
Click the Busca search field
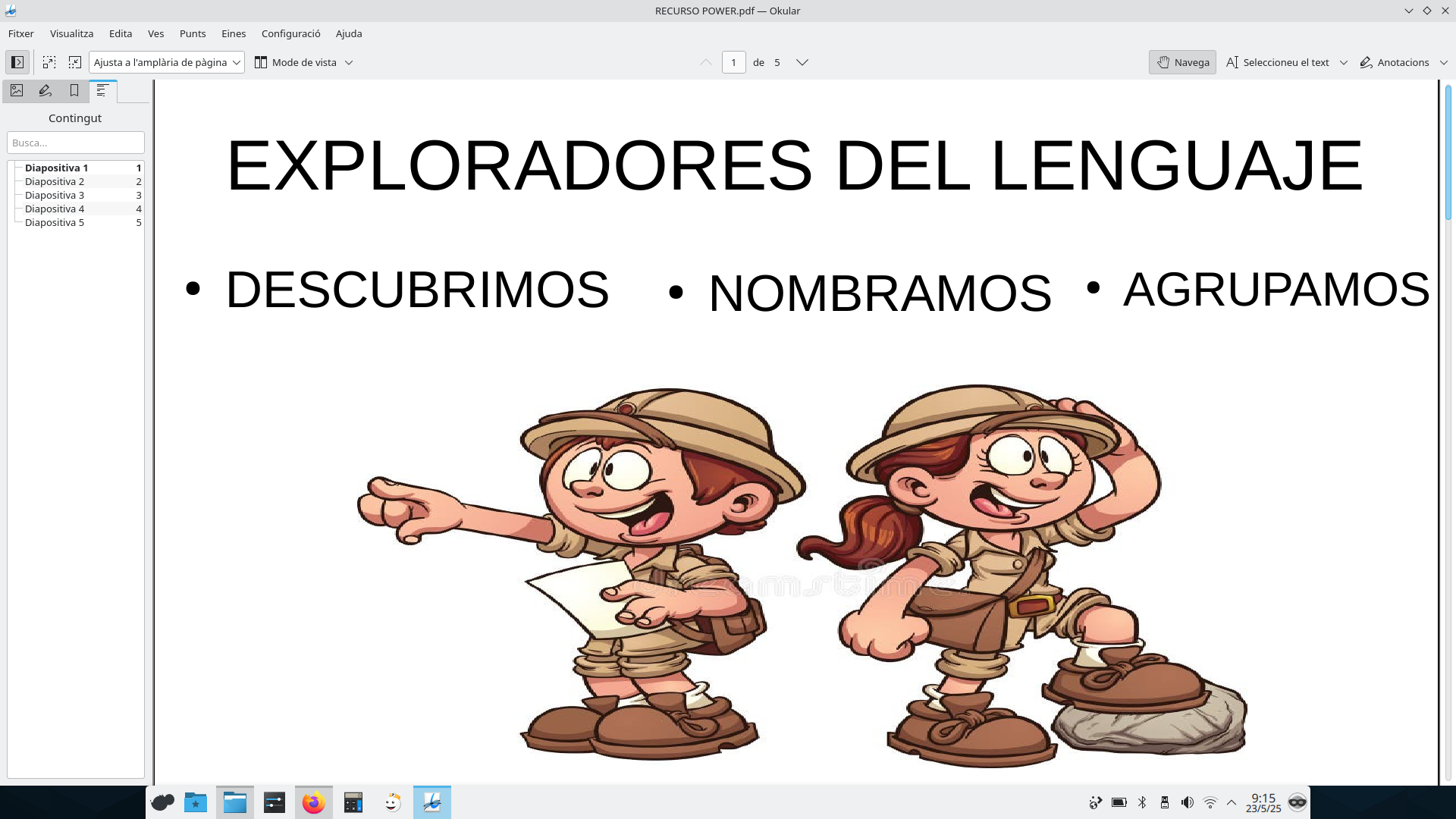[75, 143]
